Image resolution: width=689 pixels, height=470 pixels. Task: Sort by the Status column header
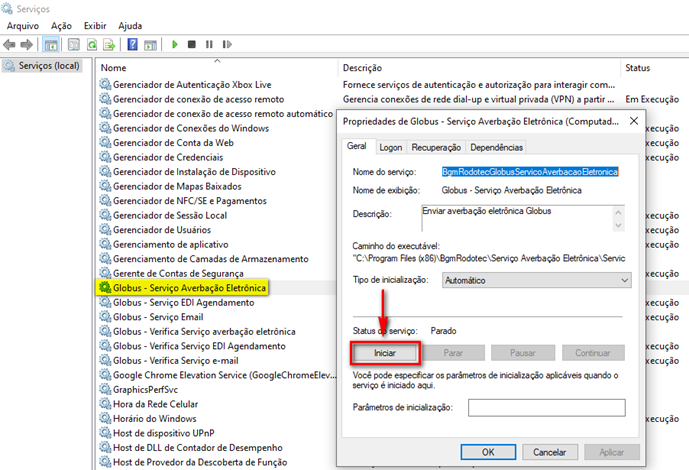655,68
